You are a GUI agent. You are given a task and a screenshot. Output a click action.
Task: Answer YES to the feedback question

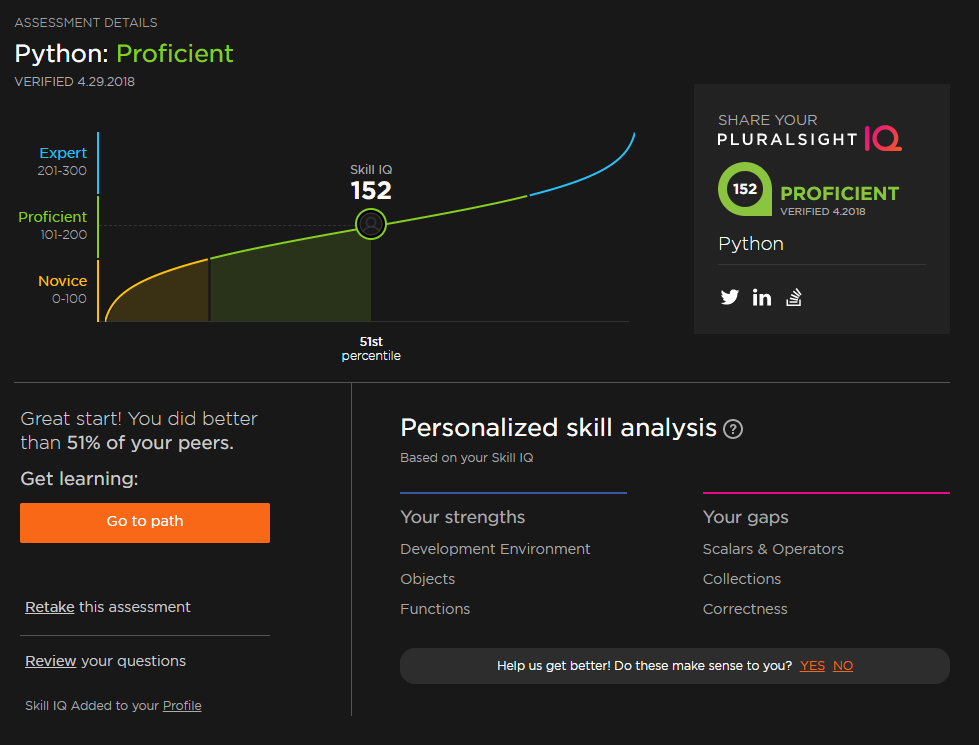[812, 666]
